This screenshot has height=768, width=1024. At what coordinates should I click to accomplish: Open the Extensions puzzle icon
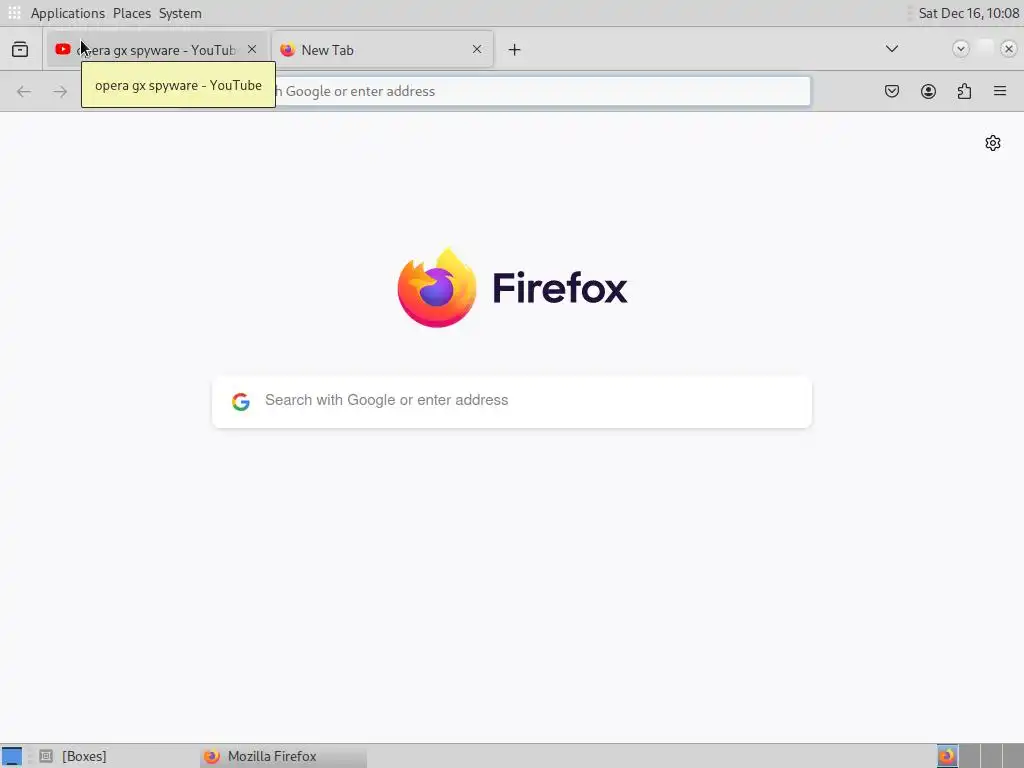965,91
